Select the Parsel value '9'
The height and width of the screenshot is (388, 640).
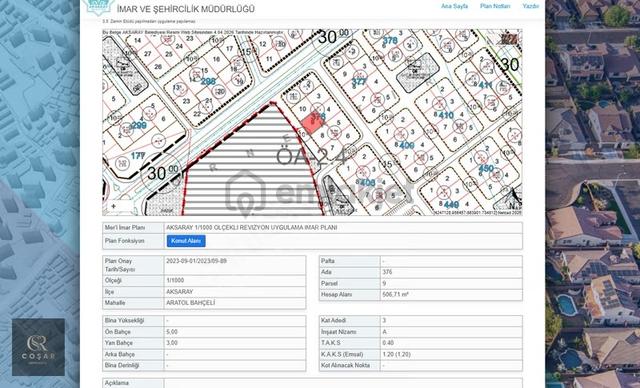384,283
